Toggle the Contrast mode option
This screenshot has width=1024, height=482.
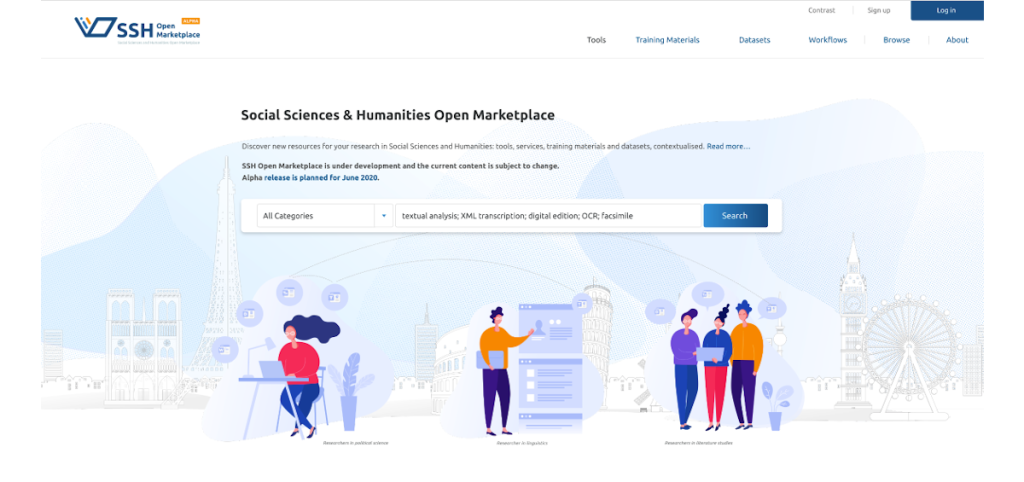[x=822, y=10]
